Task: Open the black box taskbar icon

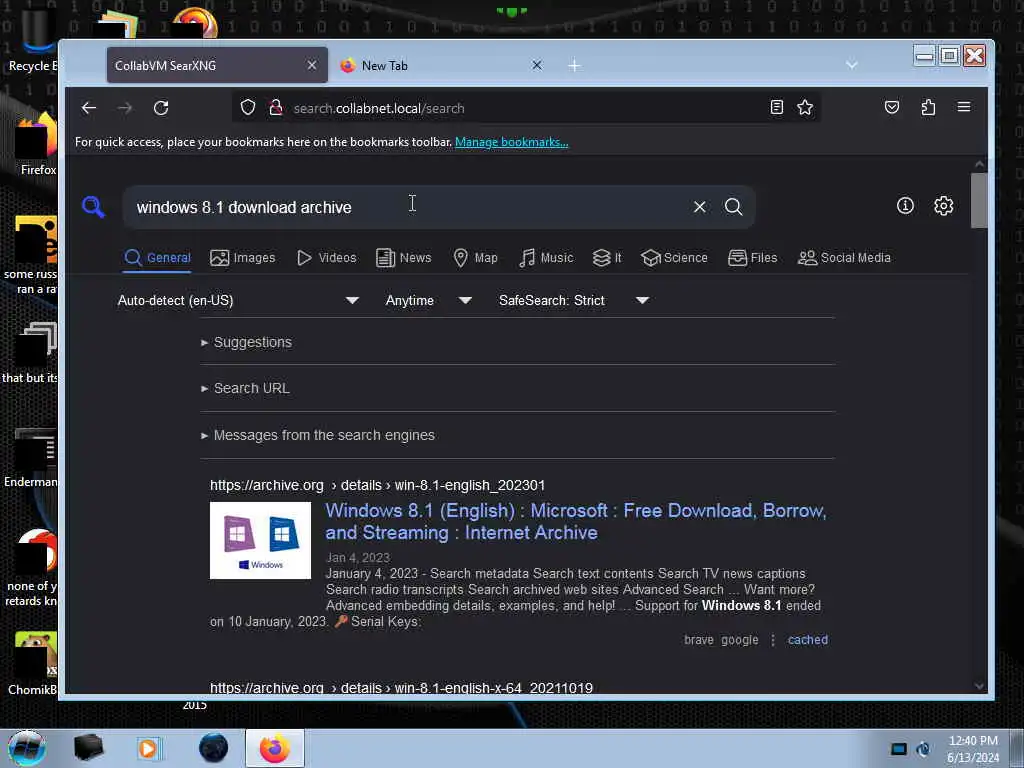Action: (x=88, y=748)
